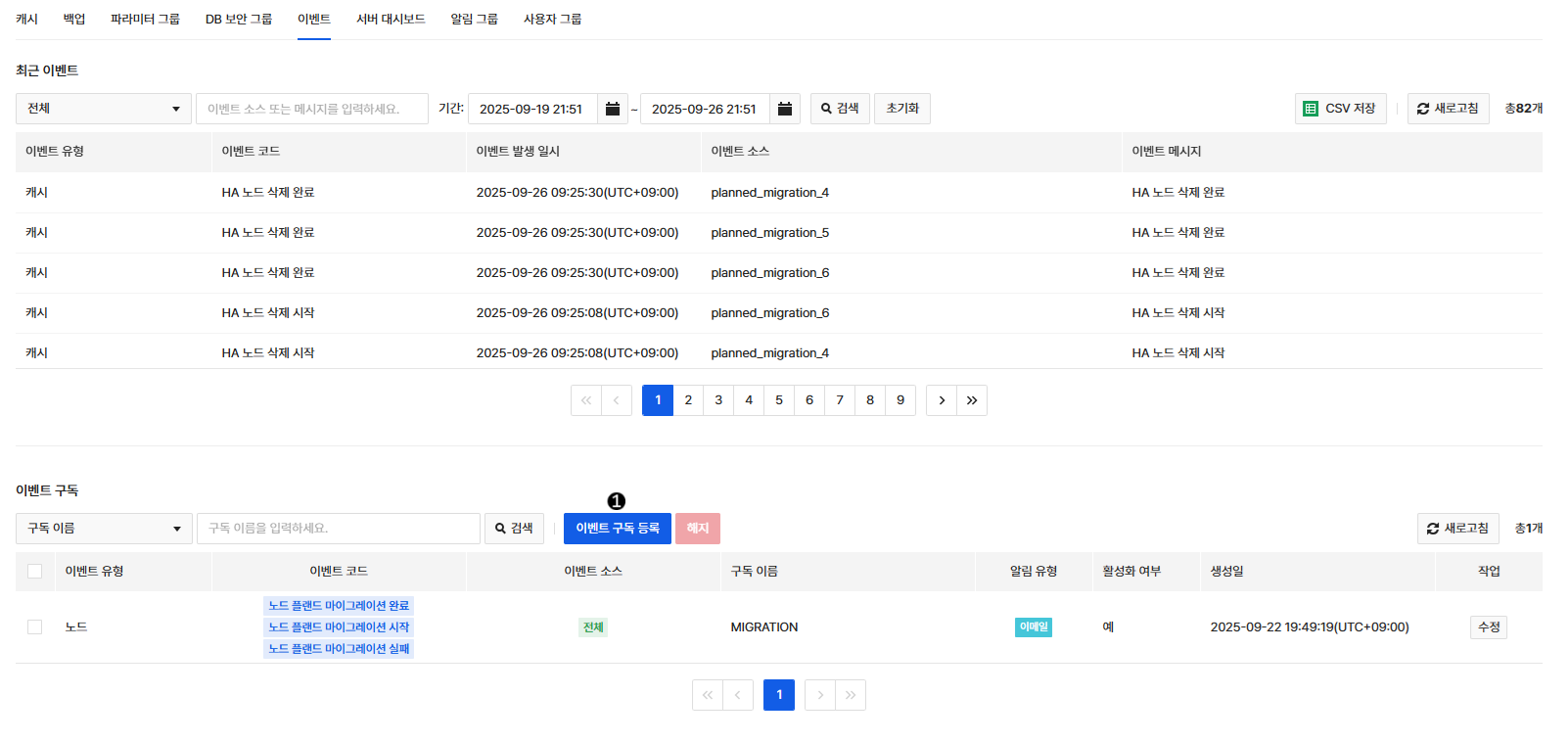1568x742 pixels.
Task: Refresh the recent events list with 새로고침
Action: tap(1448, 109)
